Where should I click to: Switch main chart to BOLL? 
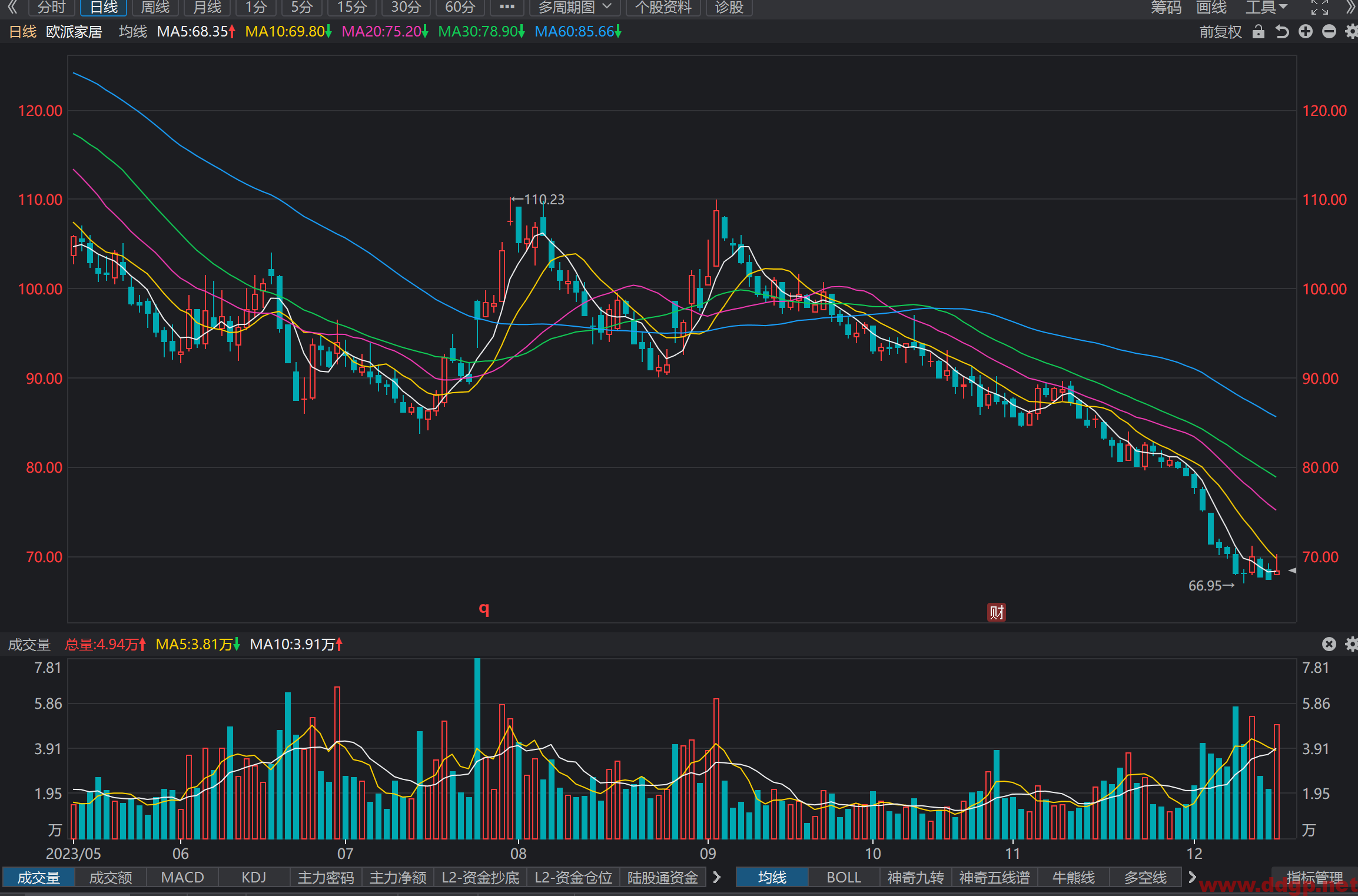point(844,877)
